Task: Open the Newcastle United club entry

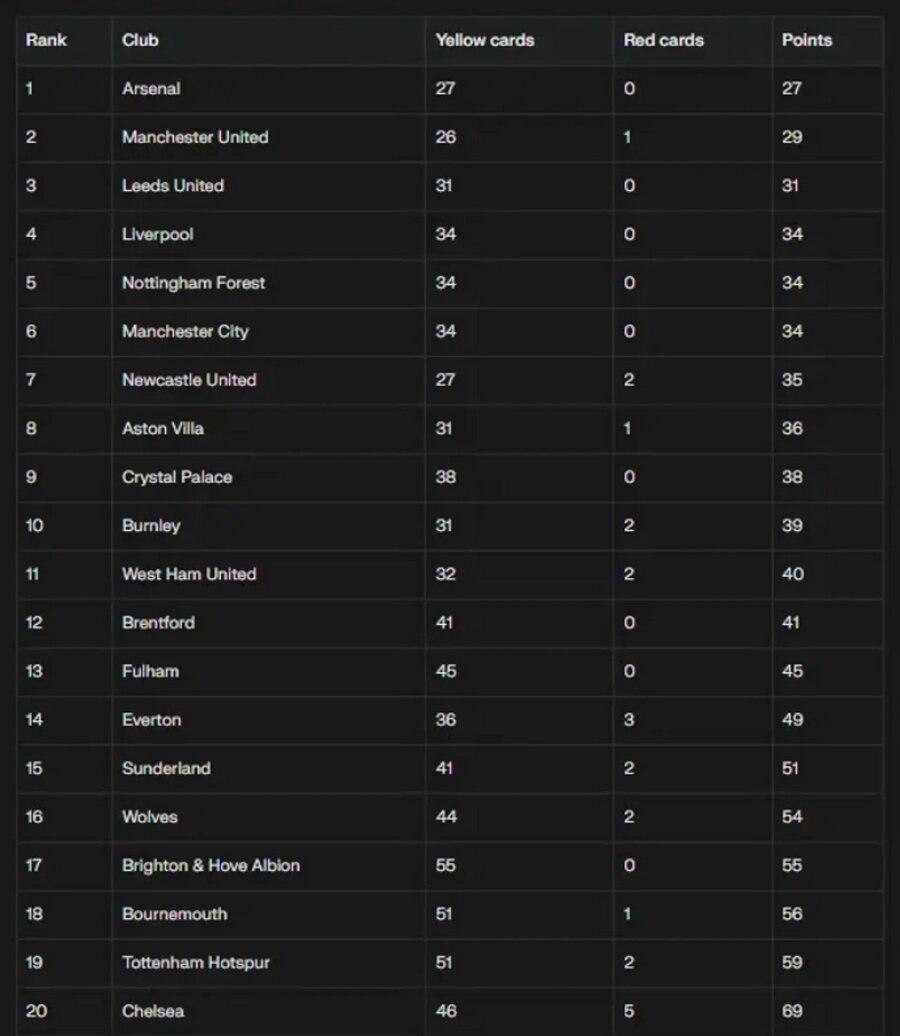Action: click(189, 380)
